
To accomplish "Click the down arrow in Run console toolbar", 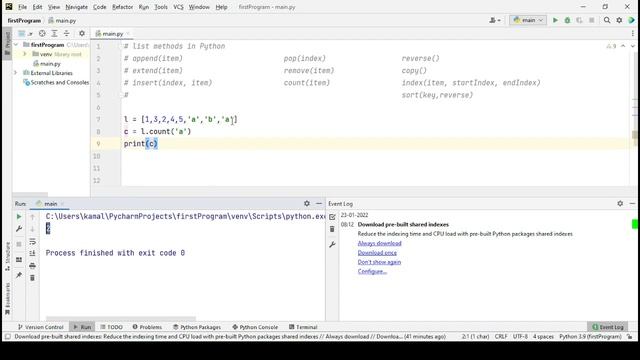I will tap(33, 229).
